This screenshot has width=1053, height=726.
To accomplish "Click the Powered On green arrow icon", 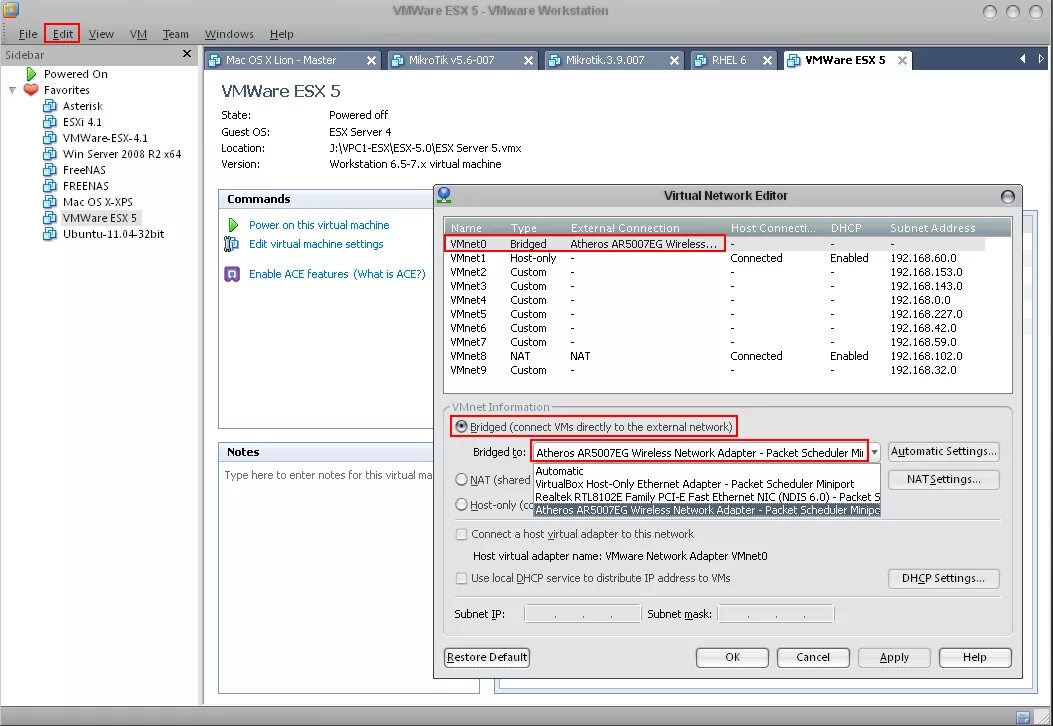I will pos(31,74).
